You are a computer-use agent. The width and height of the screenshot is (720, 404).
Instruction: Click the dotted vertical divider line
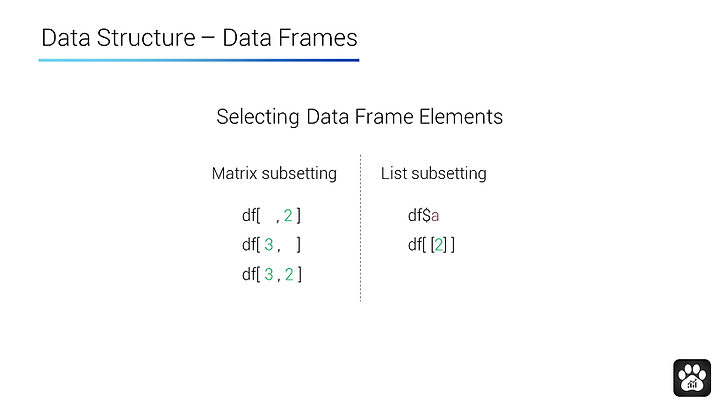[x=360, y=228]
